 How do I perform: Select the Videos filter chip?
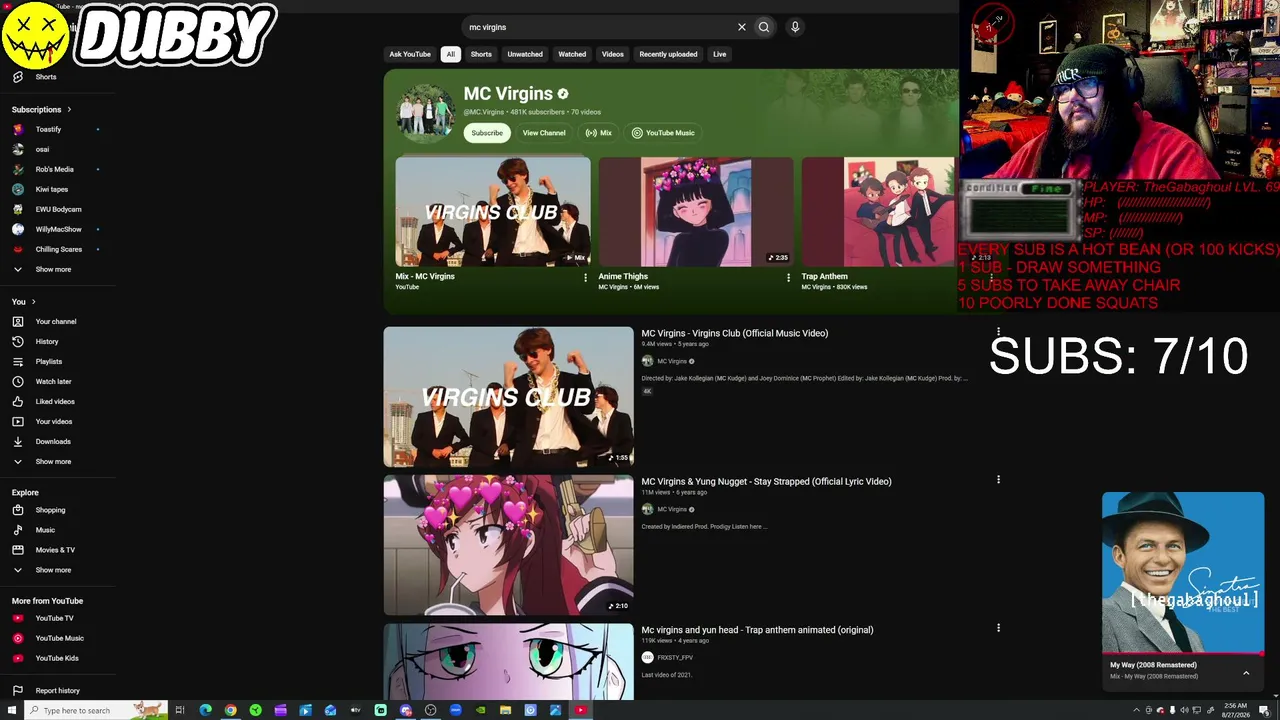pyautogui.click(x=613, y=54)
